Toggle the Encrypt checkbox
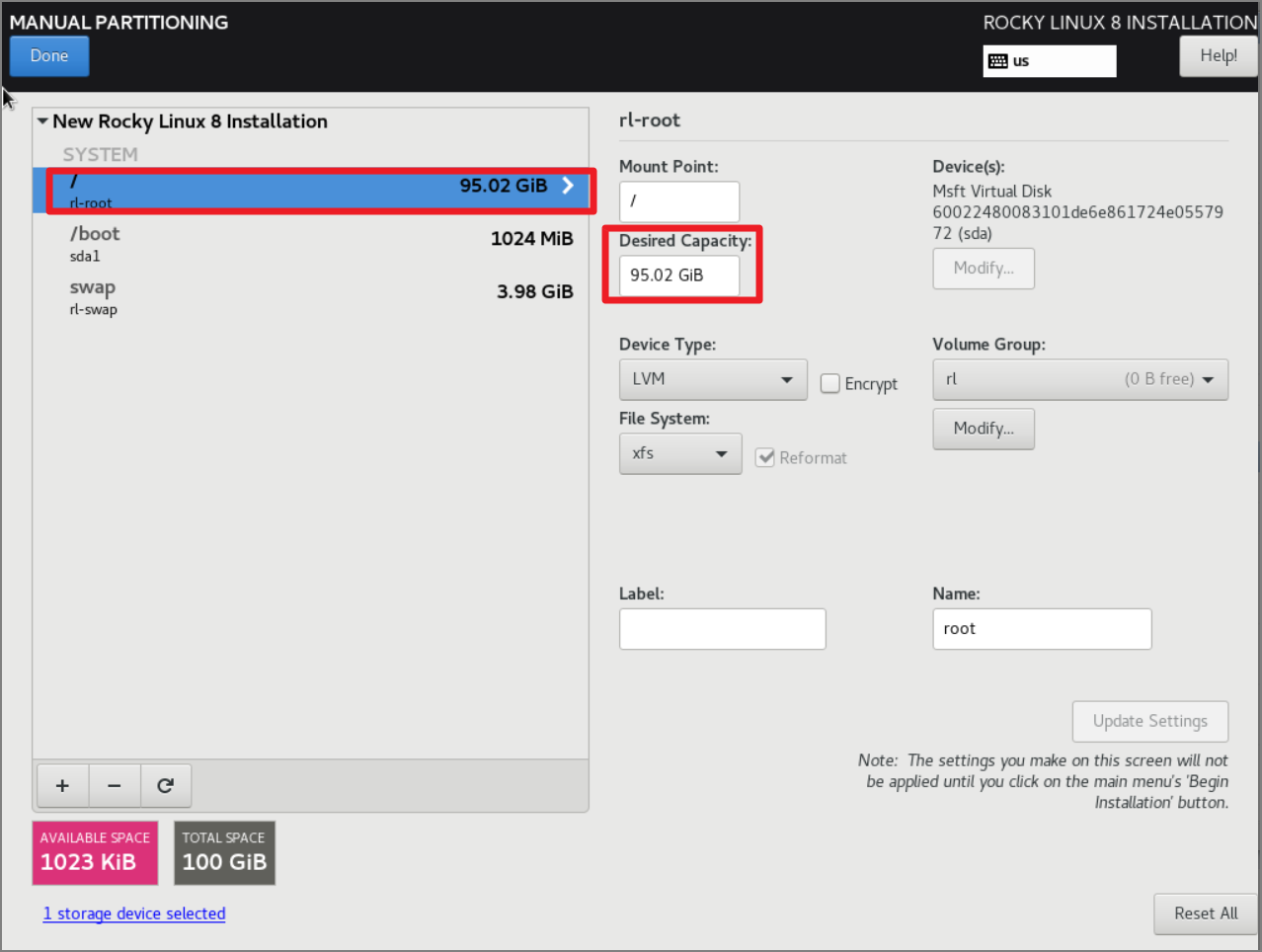The image size is (1262, 952). tap(830, 383)
